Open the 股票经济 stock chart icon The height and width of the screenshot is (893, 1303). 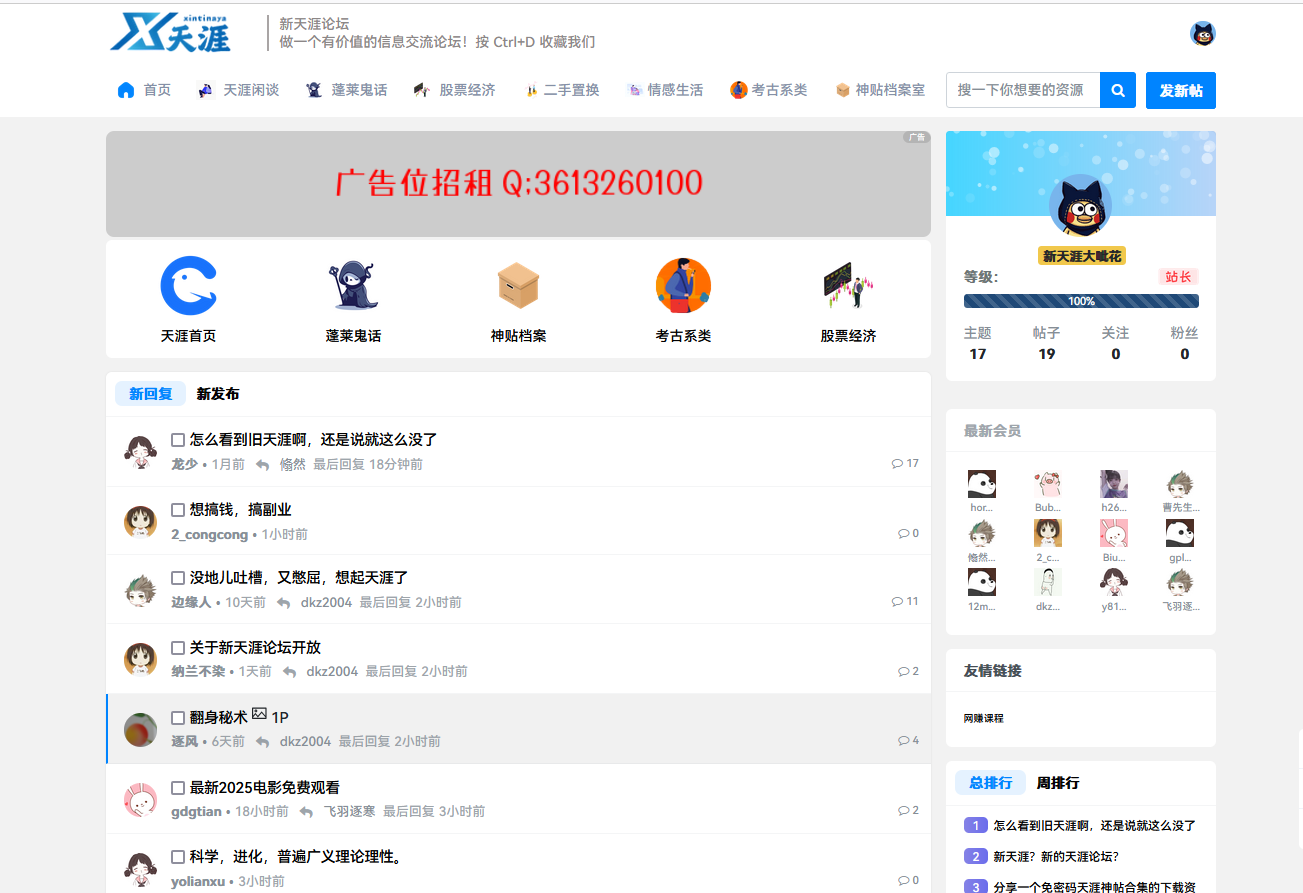(847, 285)
